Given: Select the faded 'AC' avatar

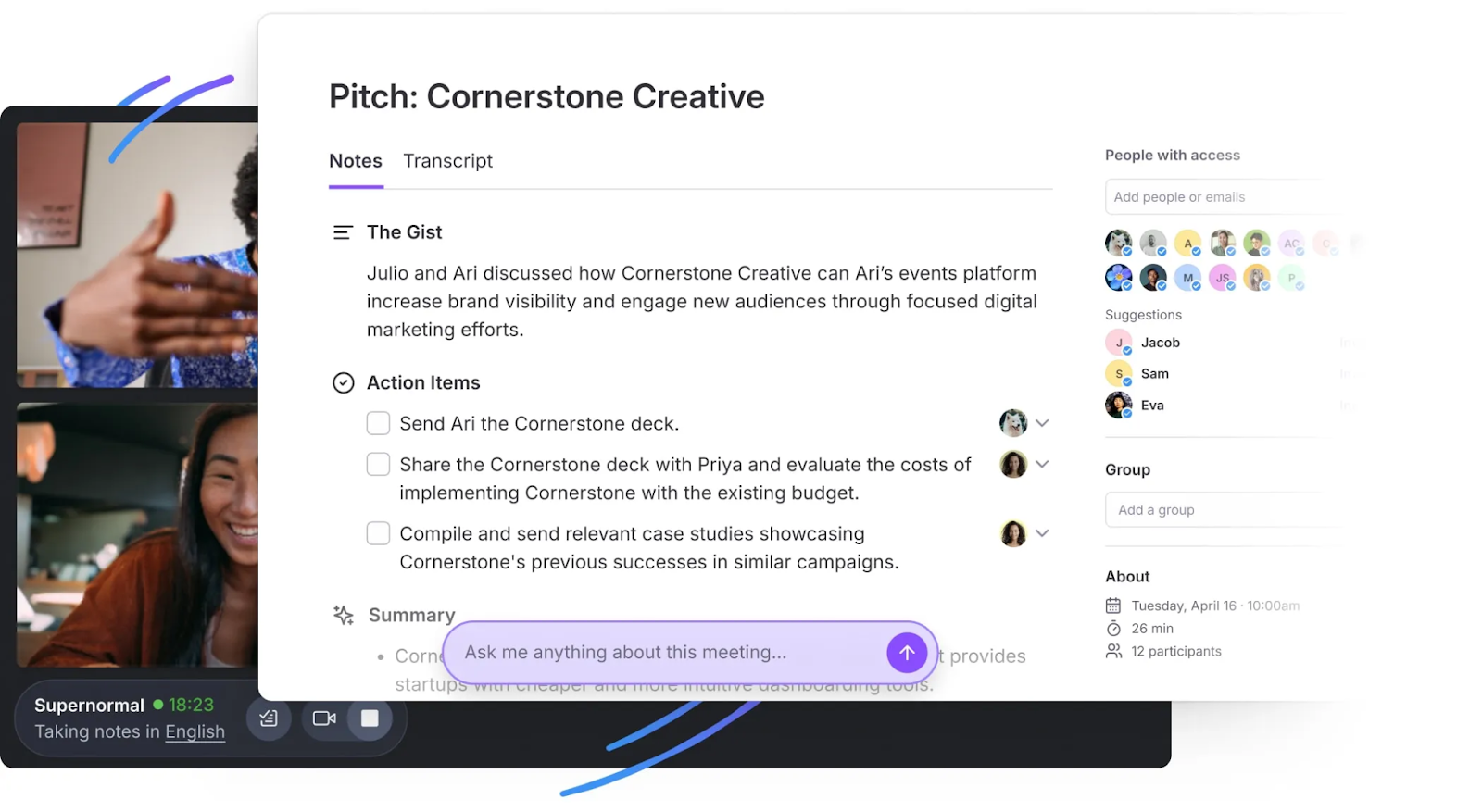Looking at the screenshot, I should (1291, 244).
